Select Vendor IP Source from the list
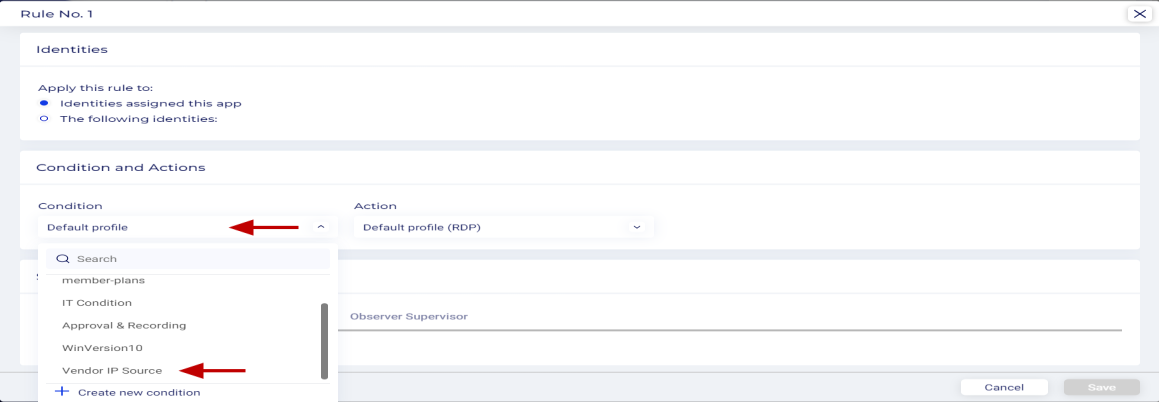 112,371
